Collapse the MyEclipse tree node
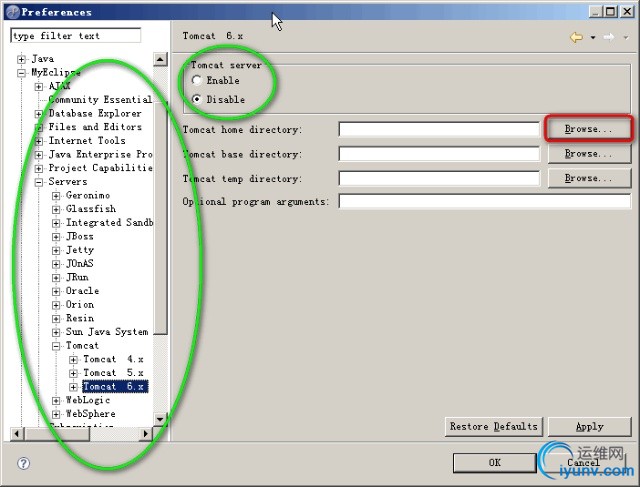Viewport: 640px width, 487px height. pos(22,73)
